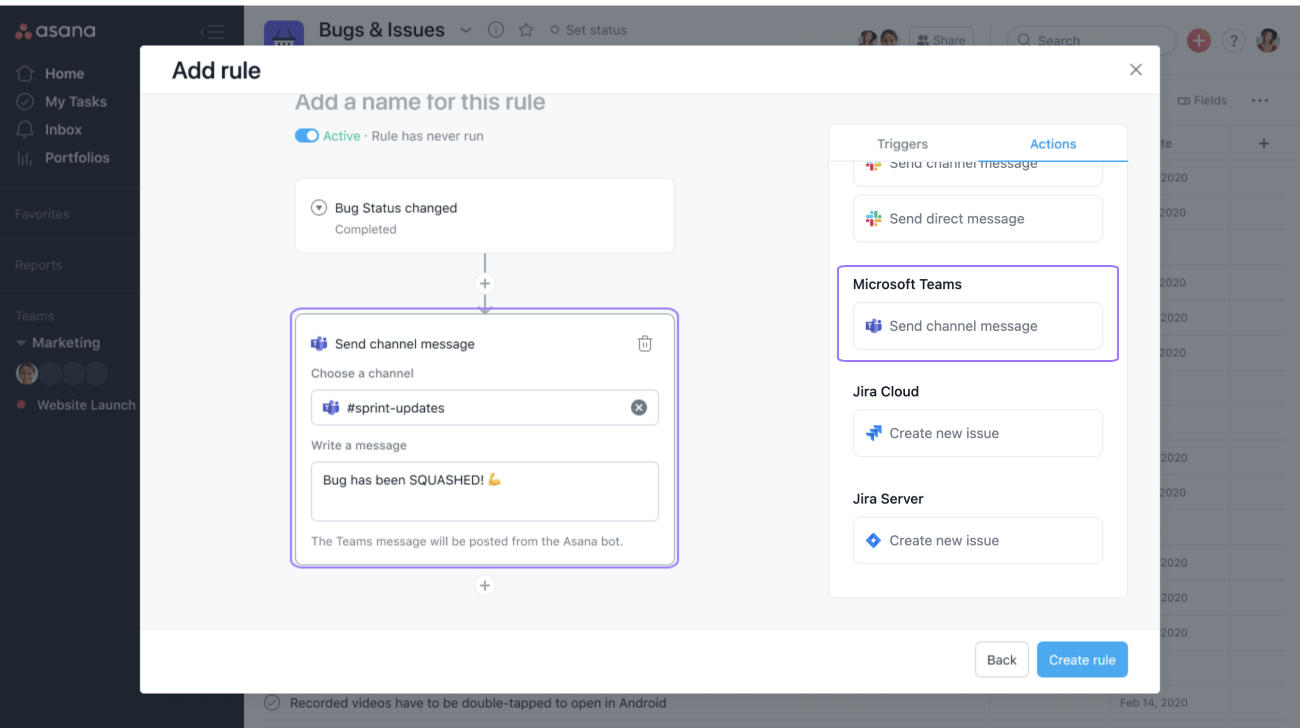The height and width of the screenshot is (728, 1300).
Task: Collapse the sidebar with the menu icon
Action: [x=212, y=31]
